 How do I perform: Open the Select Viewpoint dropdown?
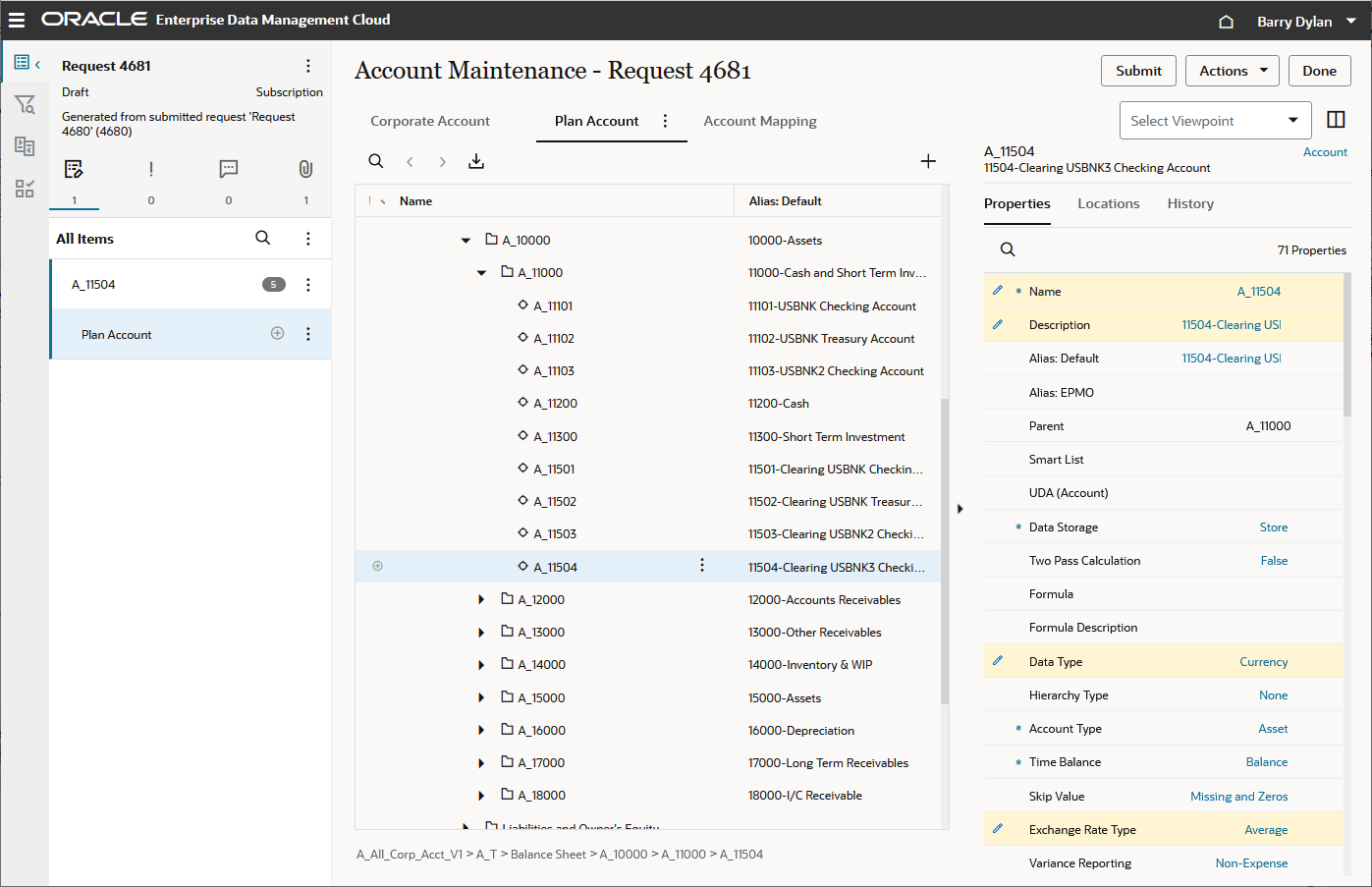1215,121
